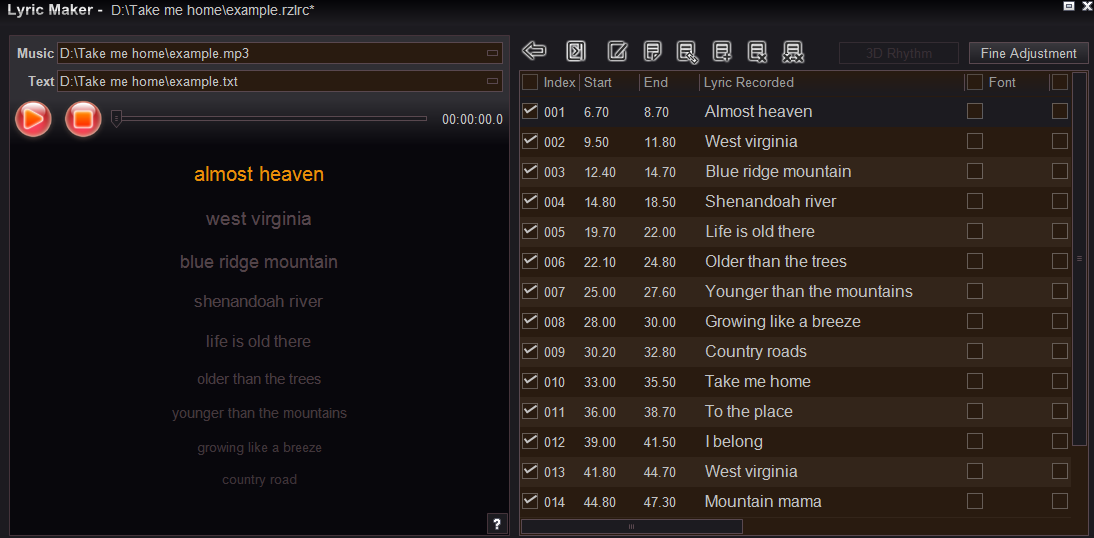Enable Font checkbox for I belong row
1094x538 pixels.
(975, 441)
